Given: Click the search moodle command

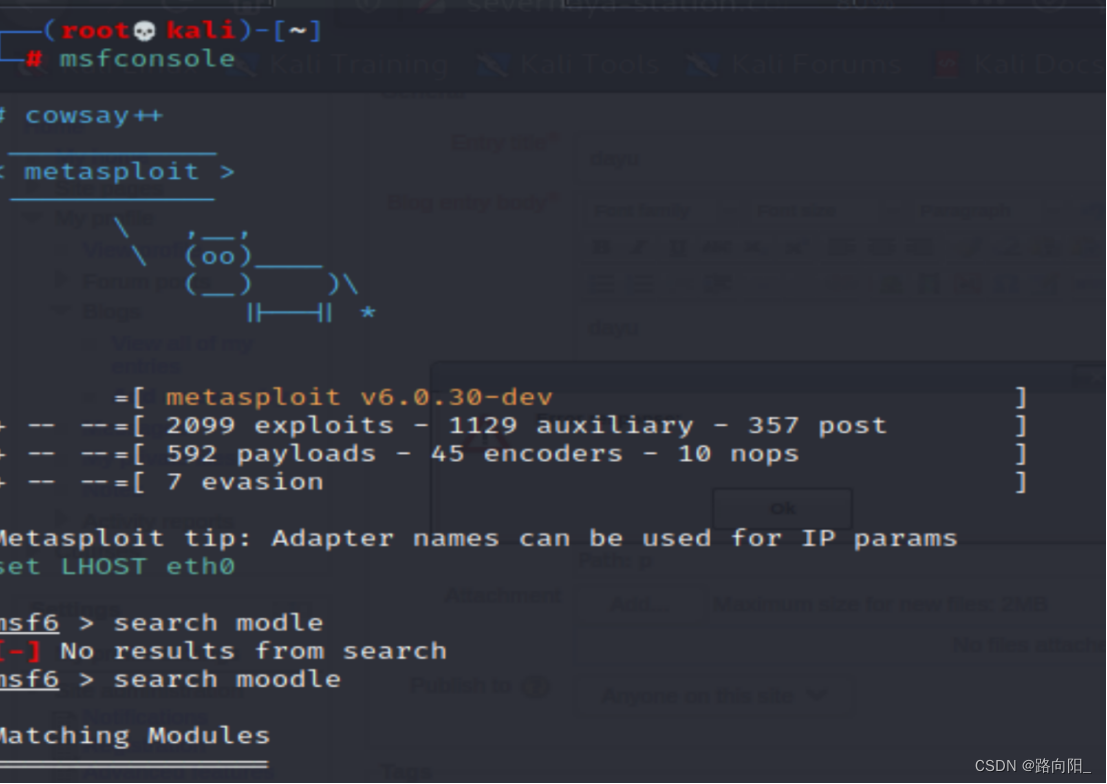Looking at the screenshot, I should click(x=227, y=679).
